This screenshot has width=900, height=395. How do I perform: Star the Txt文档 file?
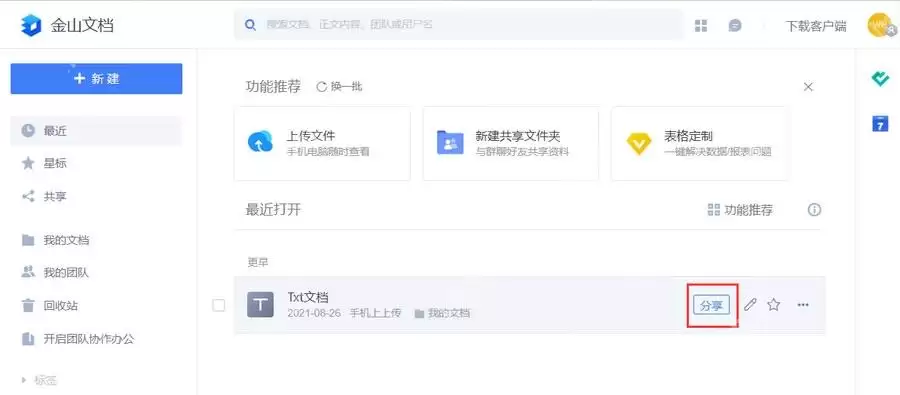click(x=774, y=305)
